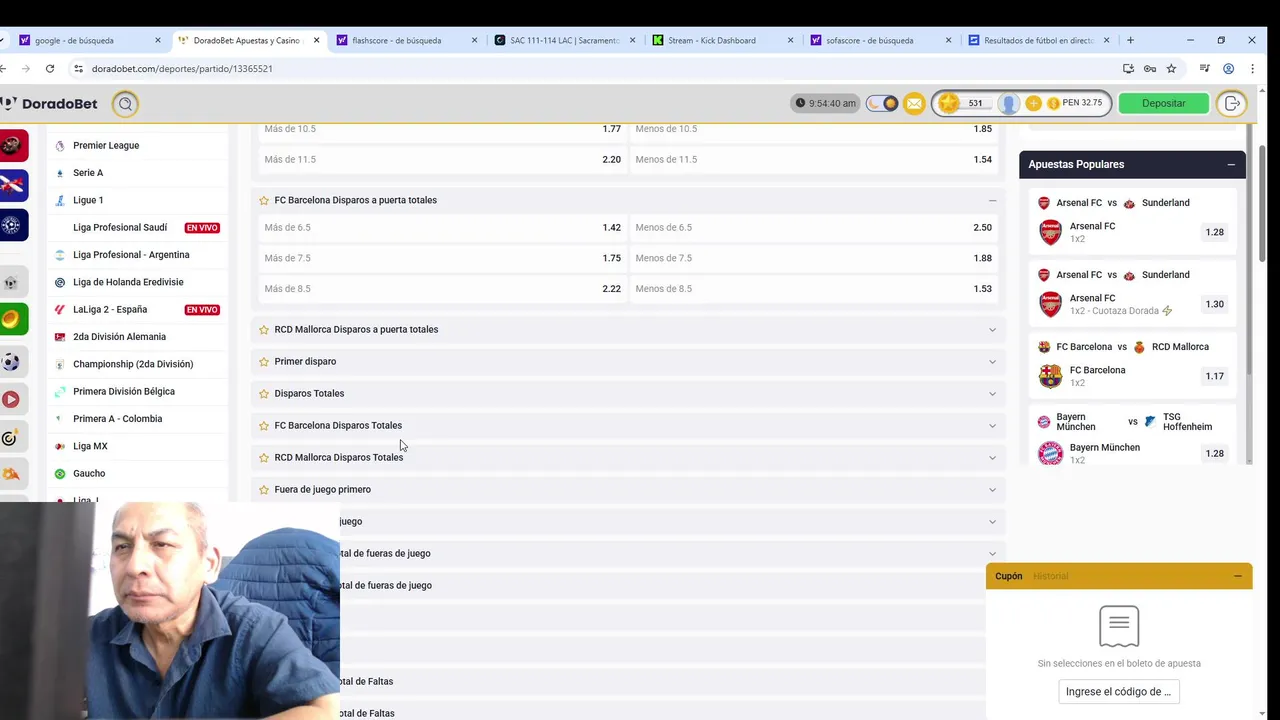
Task: Open Liga Profesional Saudí live league
Action: click(x=120, y=227)
